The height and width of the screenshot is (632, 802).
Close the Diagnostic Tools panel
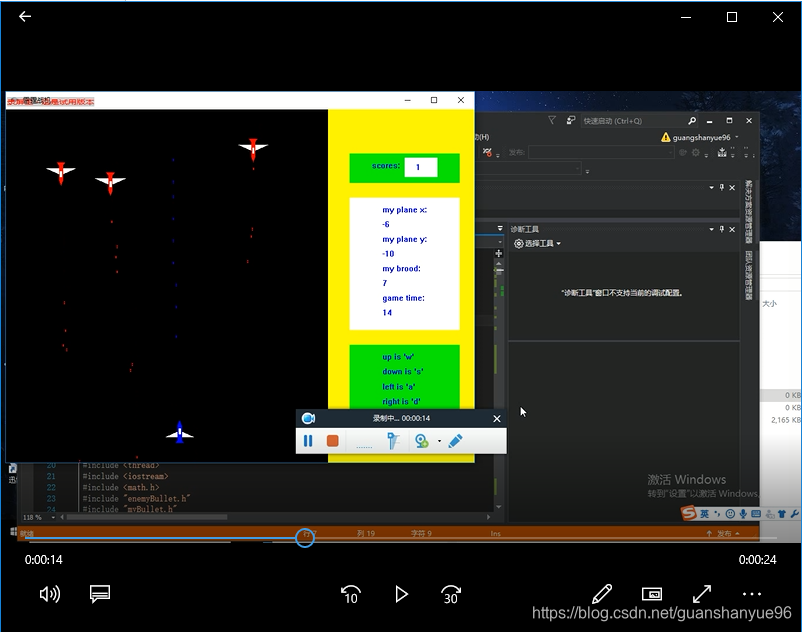click(x=732, y=229)
